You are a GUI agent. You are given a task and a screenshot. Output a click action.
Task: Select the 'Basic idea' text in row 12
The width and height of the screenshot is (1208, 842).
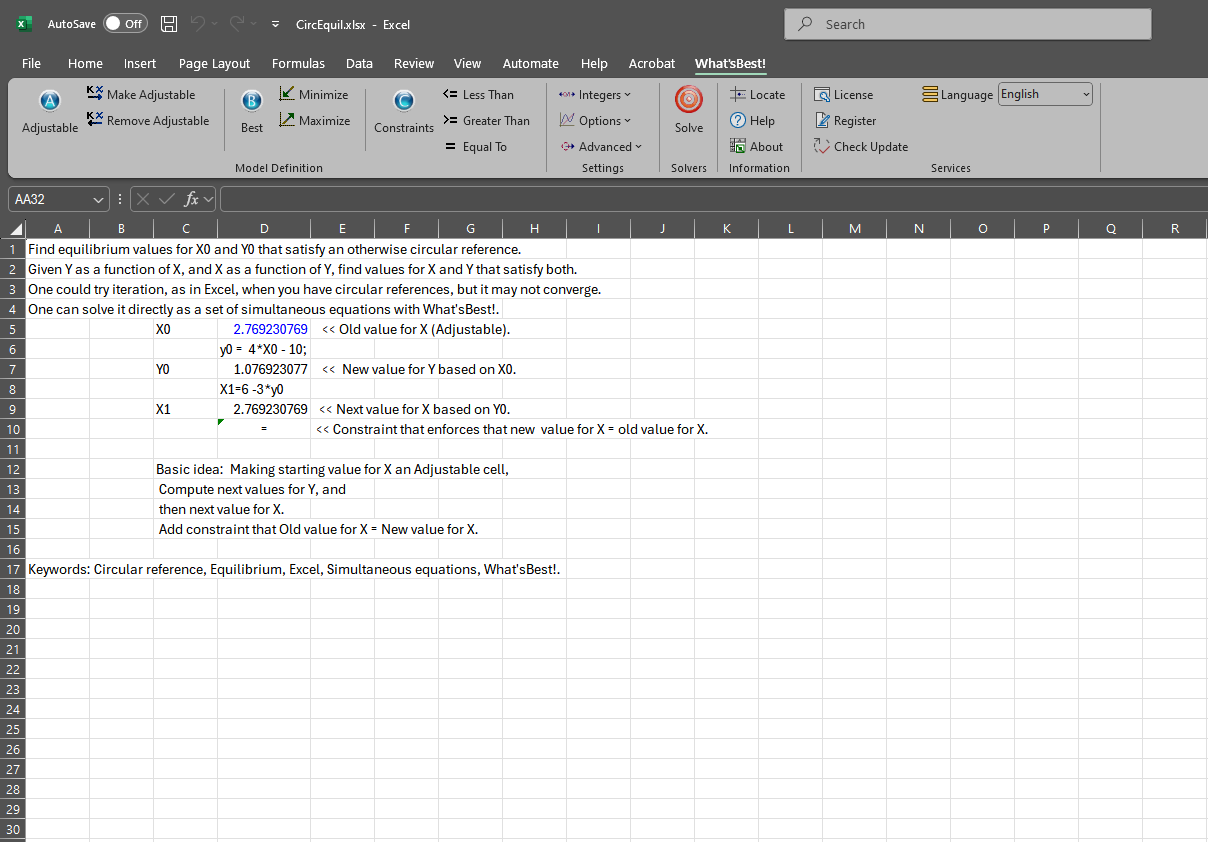[x=332, y=469]
